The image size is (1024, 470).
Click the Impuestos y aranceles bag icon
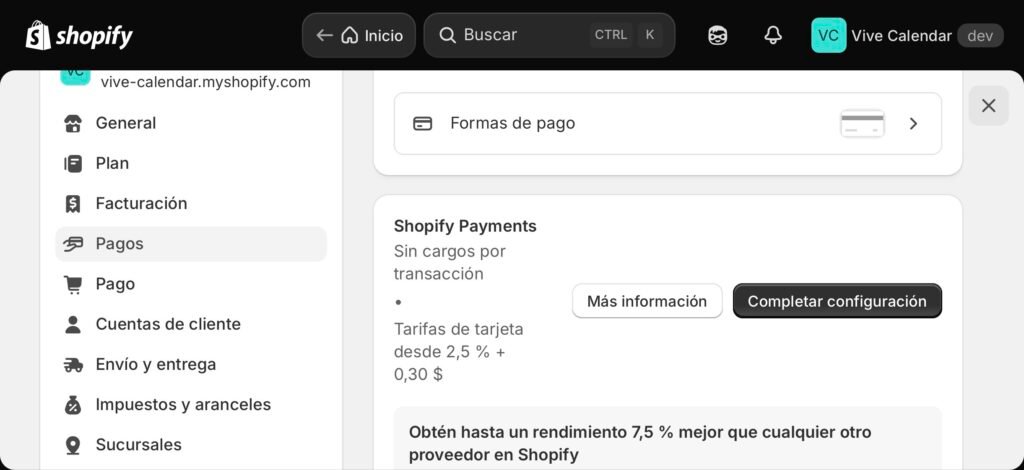tap(73, 405)
